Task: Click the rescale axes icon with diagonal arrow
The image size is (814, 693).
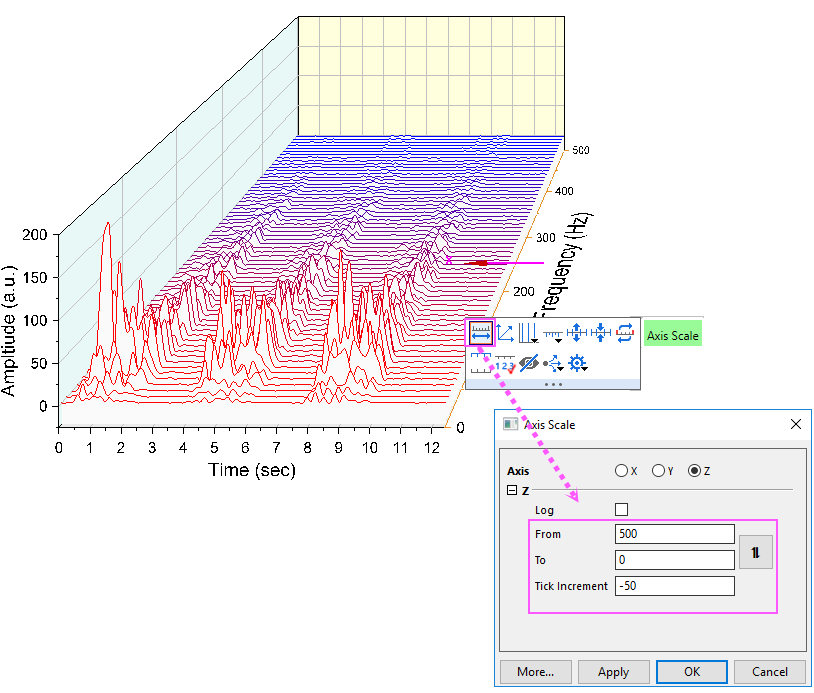Action: 505,333
